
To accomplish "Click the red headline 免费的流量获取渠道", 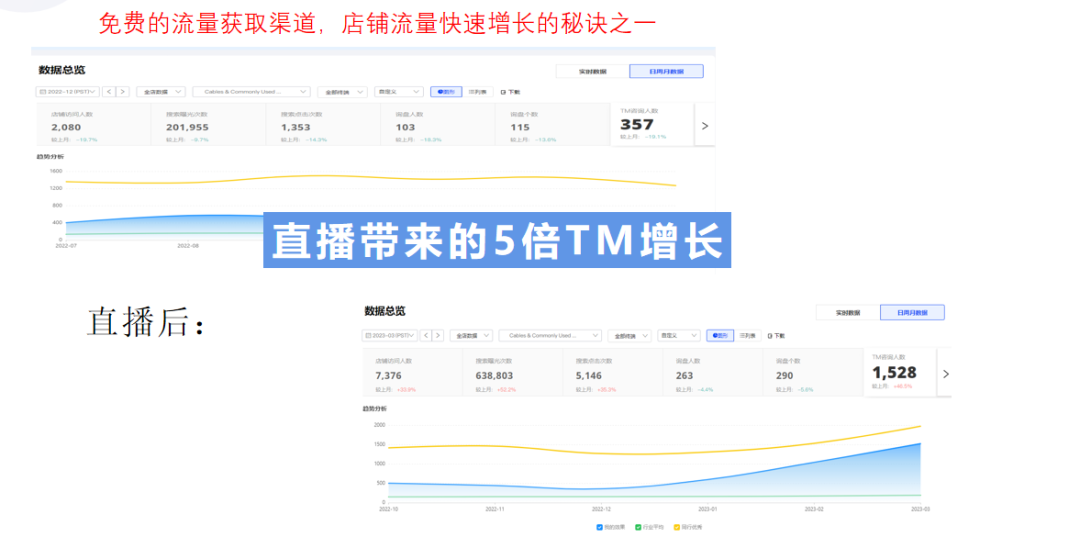I will tap(207, 23).
